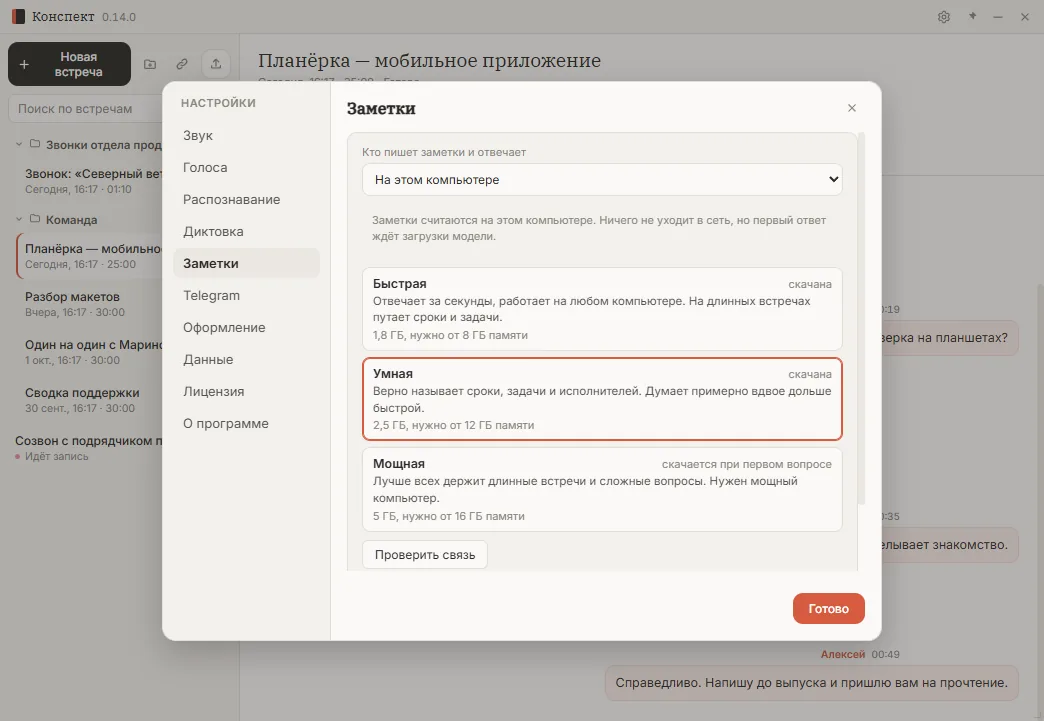Open the Планёрка — мобильное meeting entry
Screen dimensions: 1044x721
(x=90, y=256)
